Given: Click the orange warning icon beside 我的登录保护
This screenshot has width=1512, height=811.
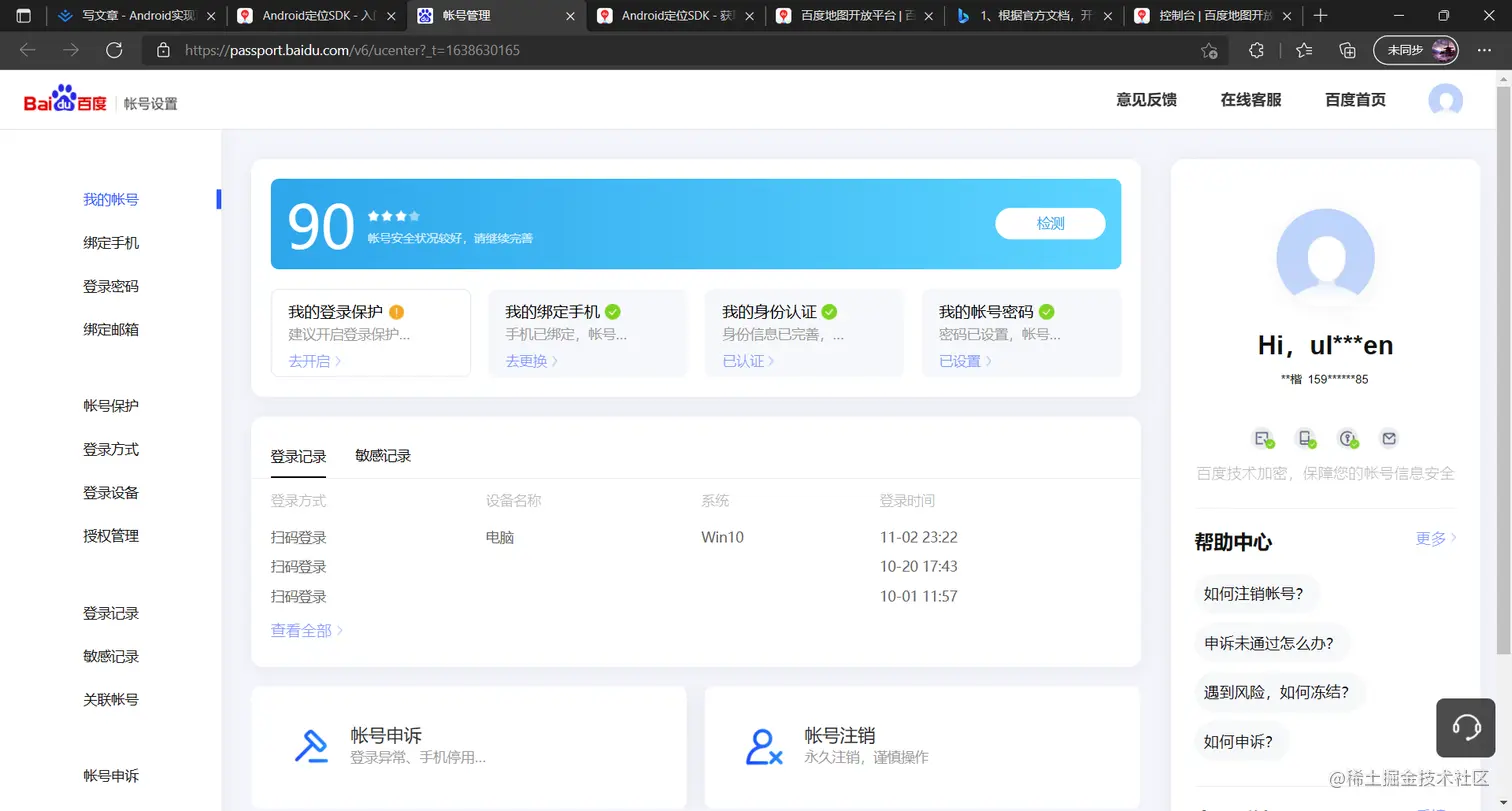Looking at the screenshot, I should point(397,311).
